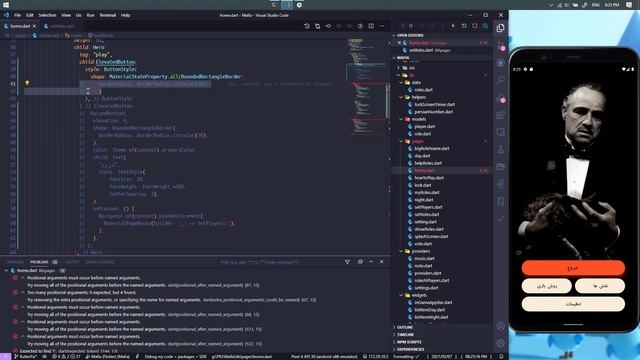This screenshot has height=360, width=640.
Task: Click the remote indicator at status bar left corner
Action: coord(5,356)
